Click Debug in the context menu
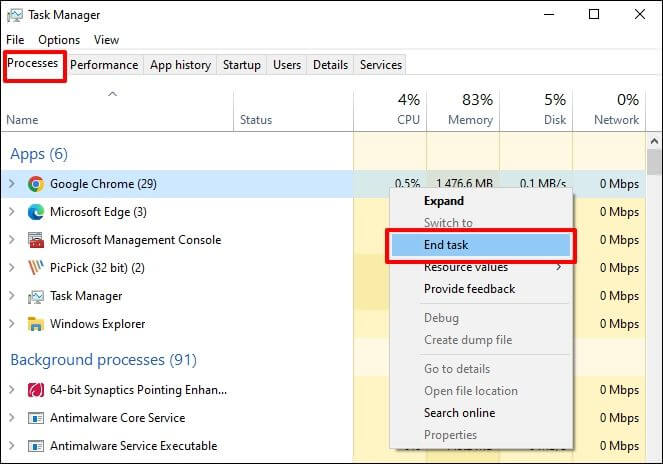 (x=481, y=318)
